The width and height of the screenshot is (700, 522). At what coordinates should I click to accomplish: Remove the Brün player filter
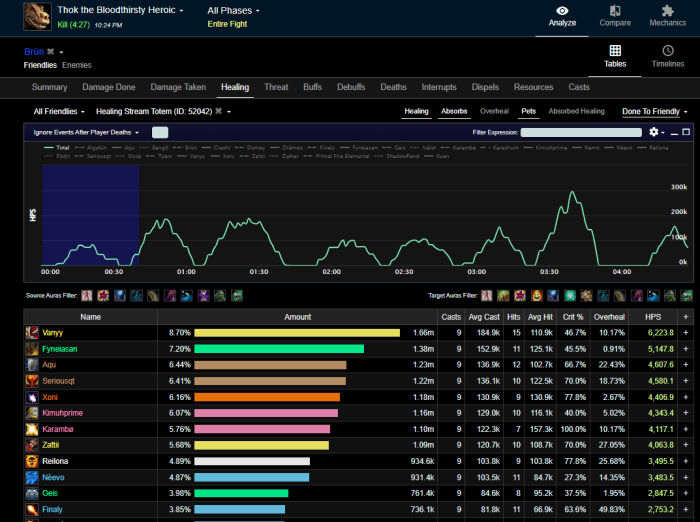[x=51, y=51]
